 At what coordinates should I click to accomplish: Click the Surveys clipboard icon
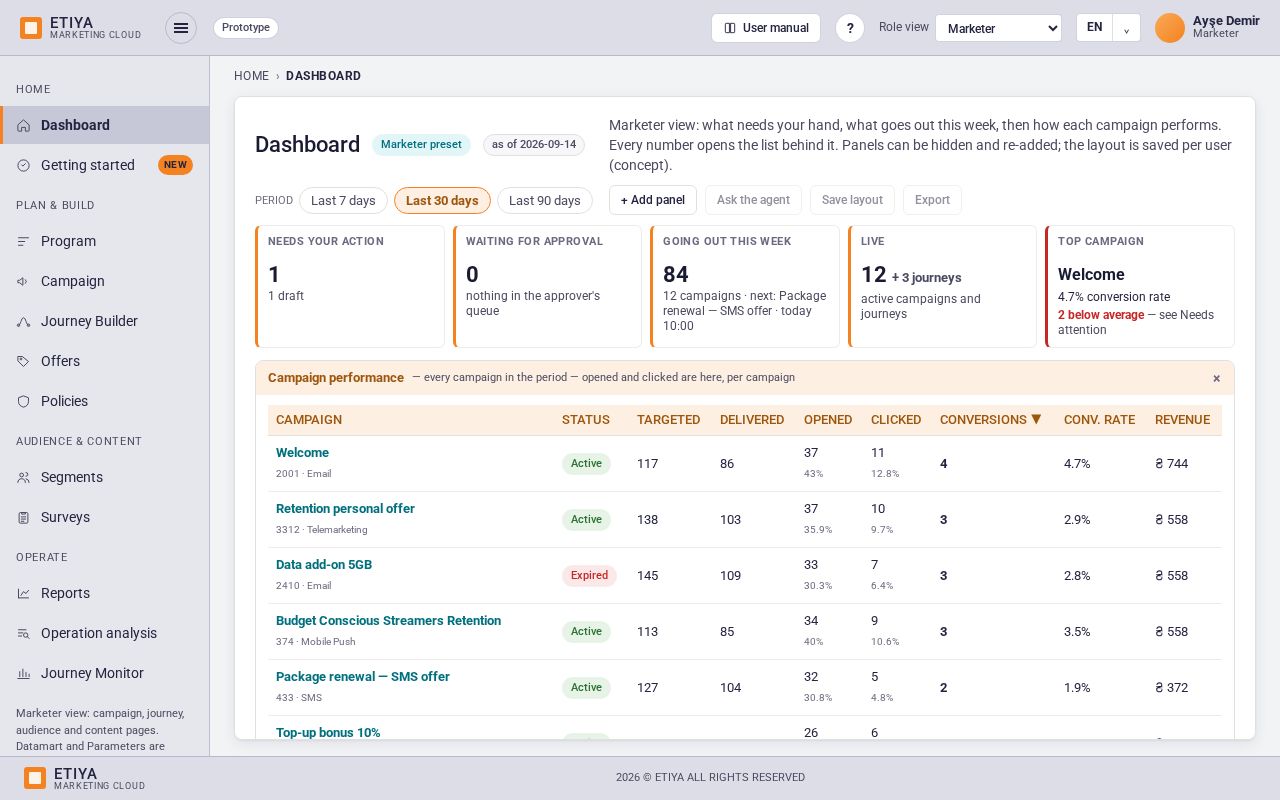coord(23,517)
